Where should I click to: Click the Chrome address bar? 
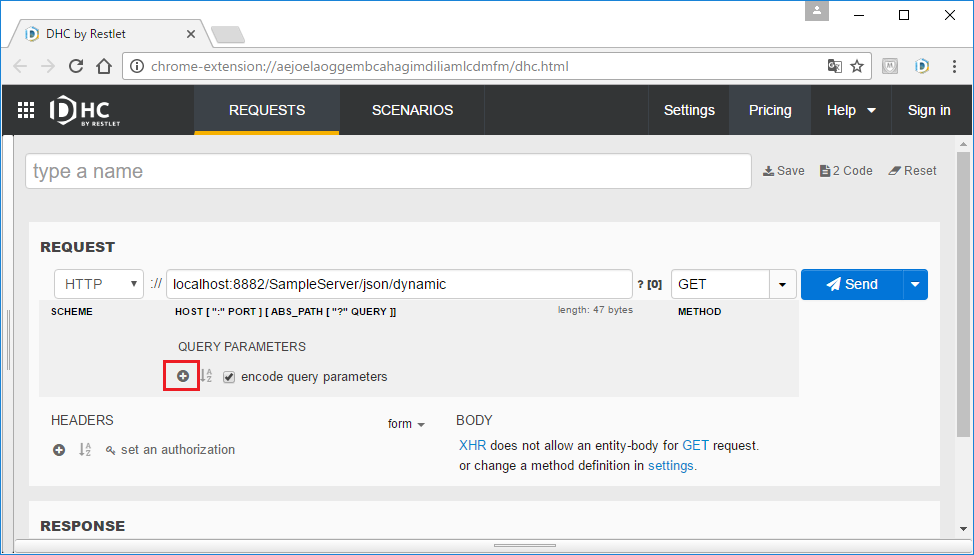pyautogui.click(x=485, y=67)
